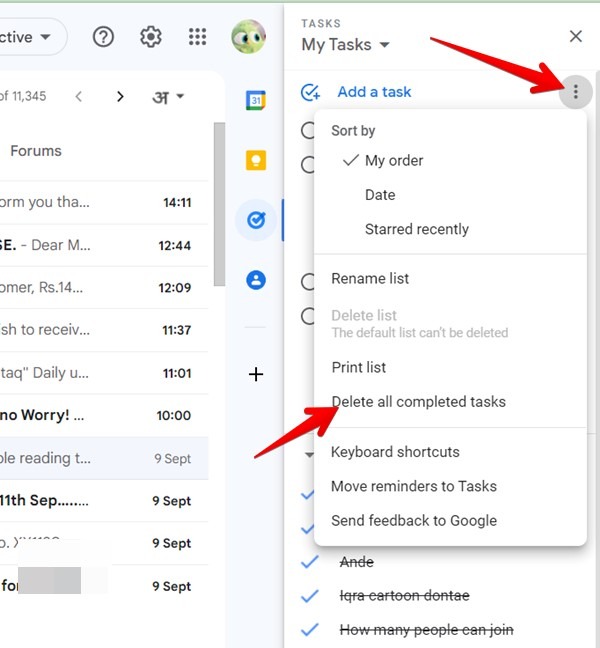Screen dimensions: 600x648
Task: Expand the My Tasks list dropdown
Action: (385, 45)
